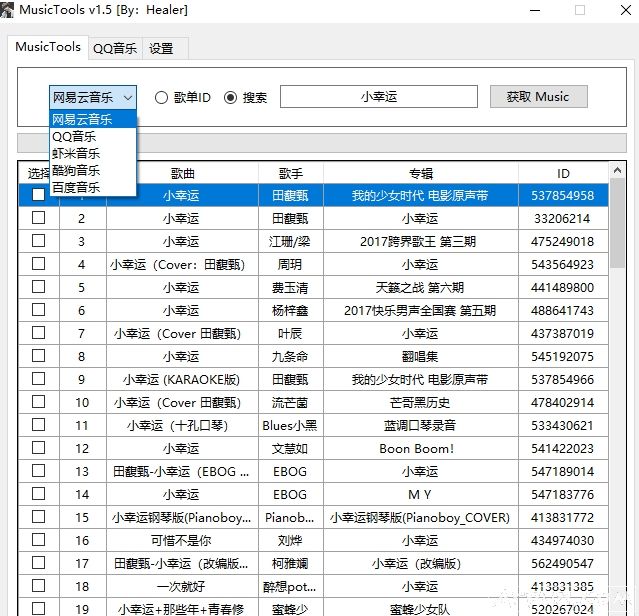Select singer 叶辰
639x616 pixels.
[x=291, y=334]
